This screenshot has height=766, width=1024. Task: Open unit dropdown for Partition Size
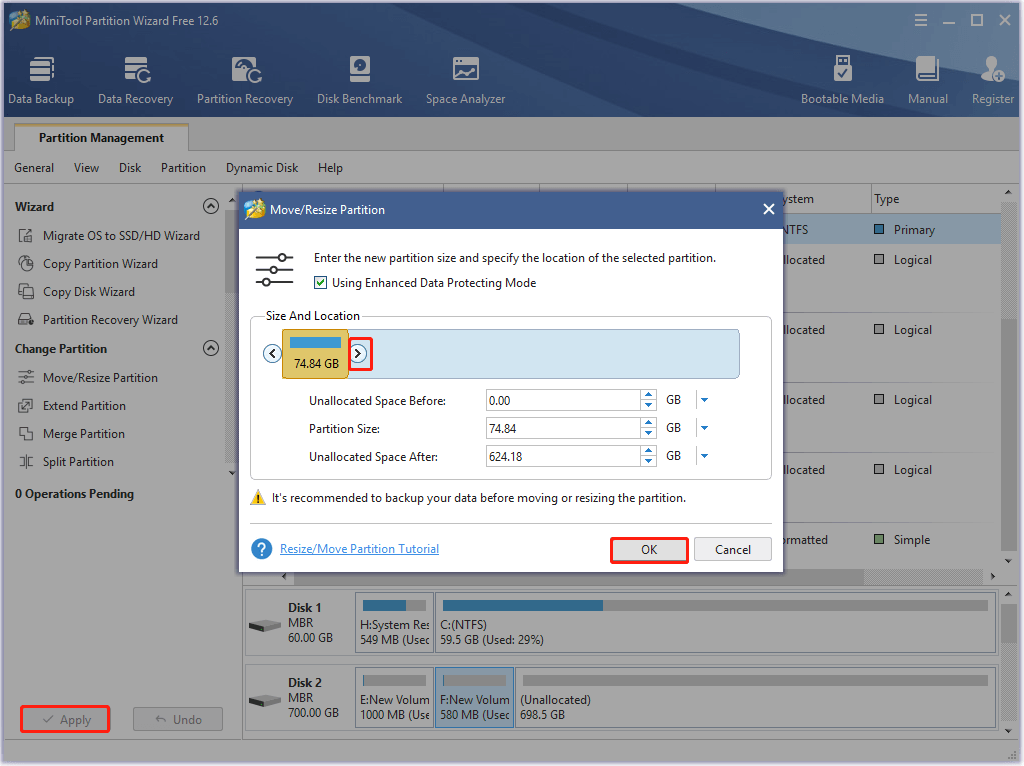[705, 428]
